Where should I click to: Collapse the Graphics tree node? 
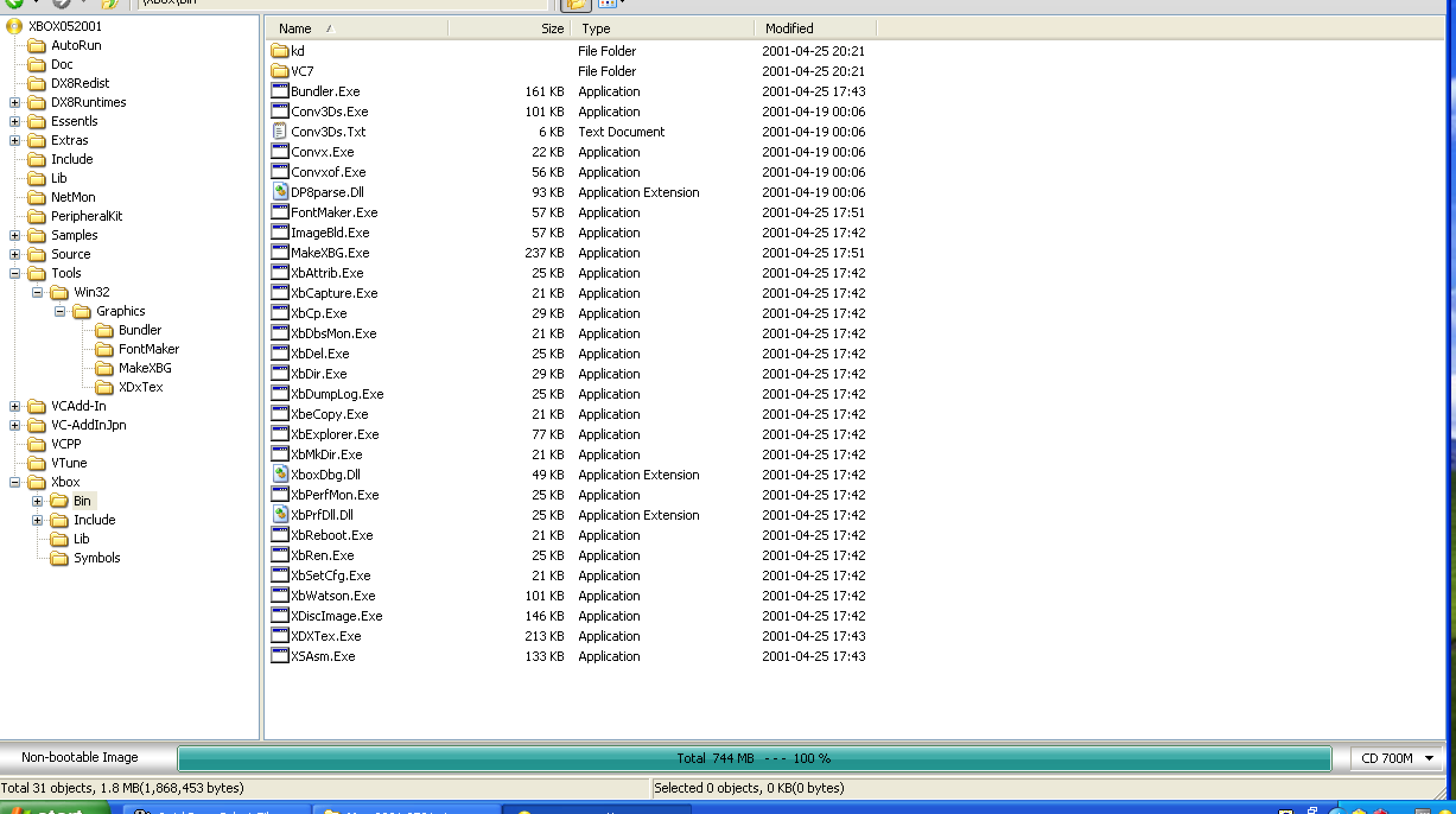click(60, 311)
